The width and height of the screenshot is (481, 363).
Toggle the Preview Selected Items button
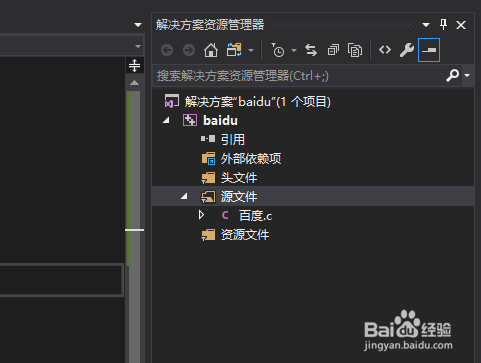pyautogui.click(x=429, y=50)
